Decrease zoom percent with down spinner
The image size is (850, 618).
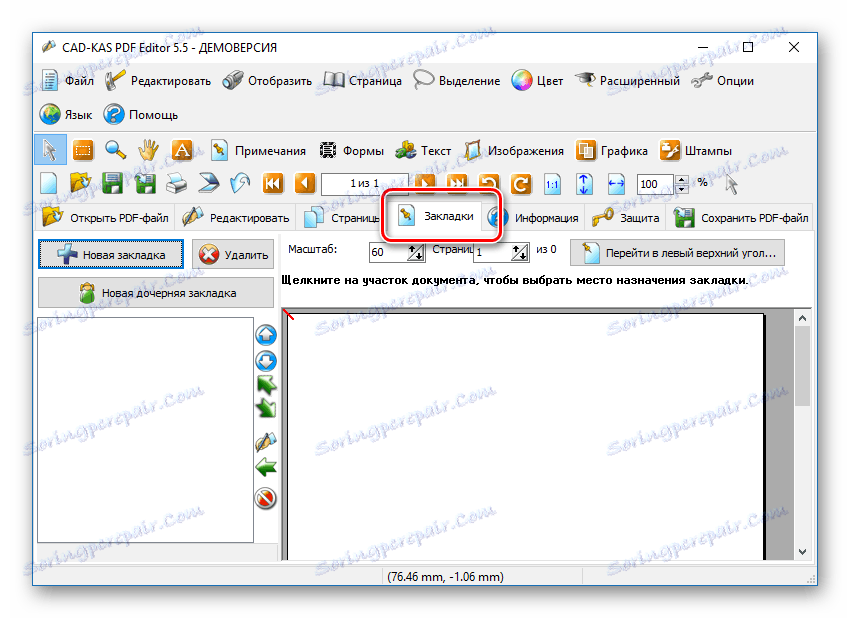click(x=682, y=189)
